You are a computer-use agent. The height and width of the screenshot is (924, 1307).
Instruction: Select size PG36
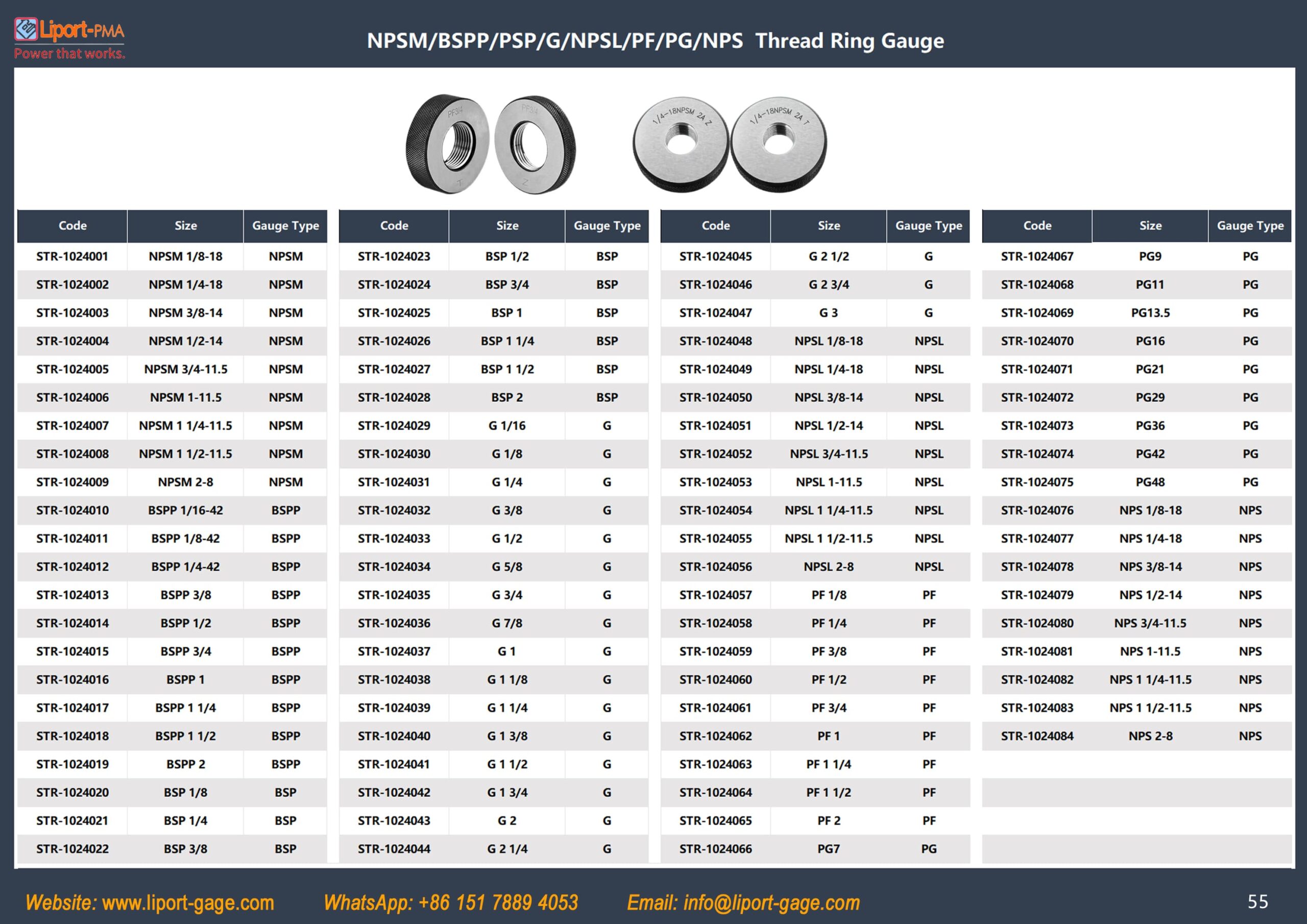(1150, 426)
